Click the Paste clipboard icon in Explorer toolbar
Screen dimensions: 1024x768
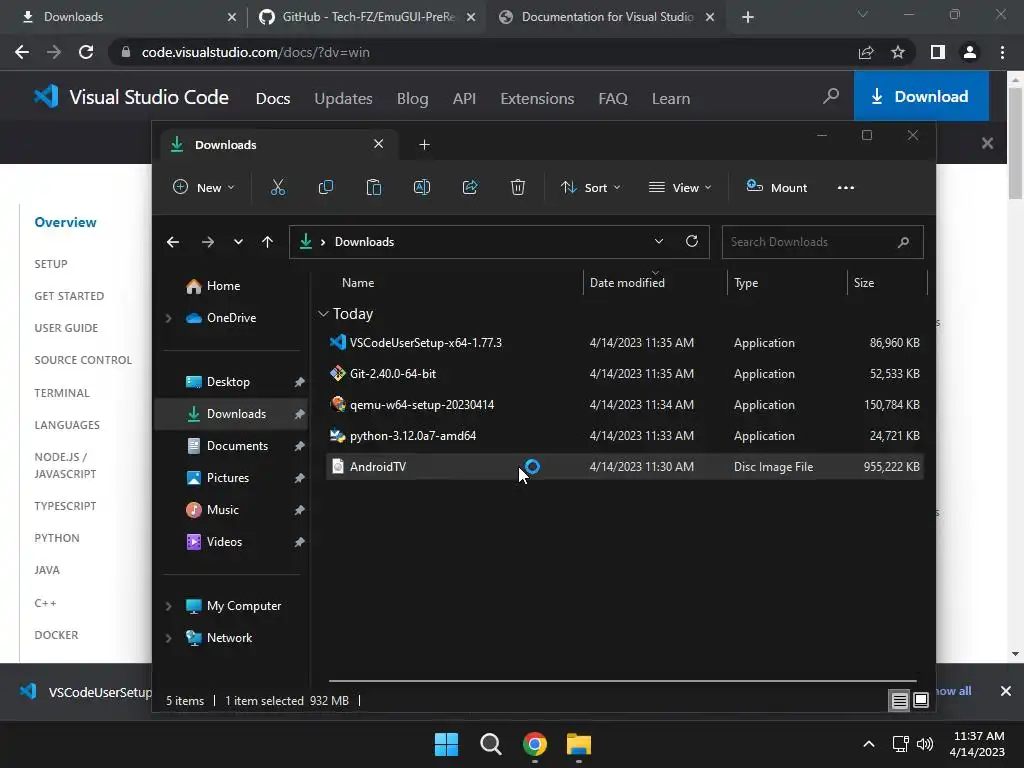[374, 187]
